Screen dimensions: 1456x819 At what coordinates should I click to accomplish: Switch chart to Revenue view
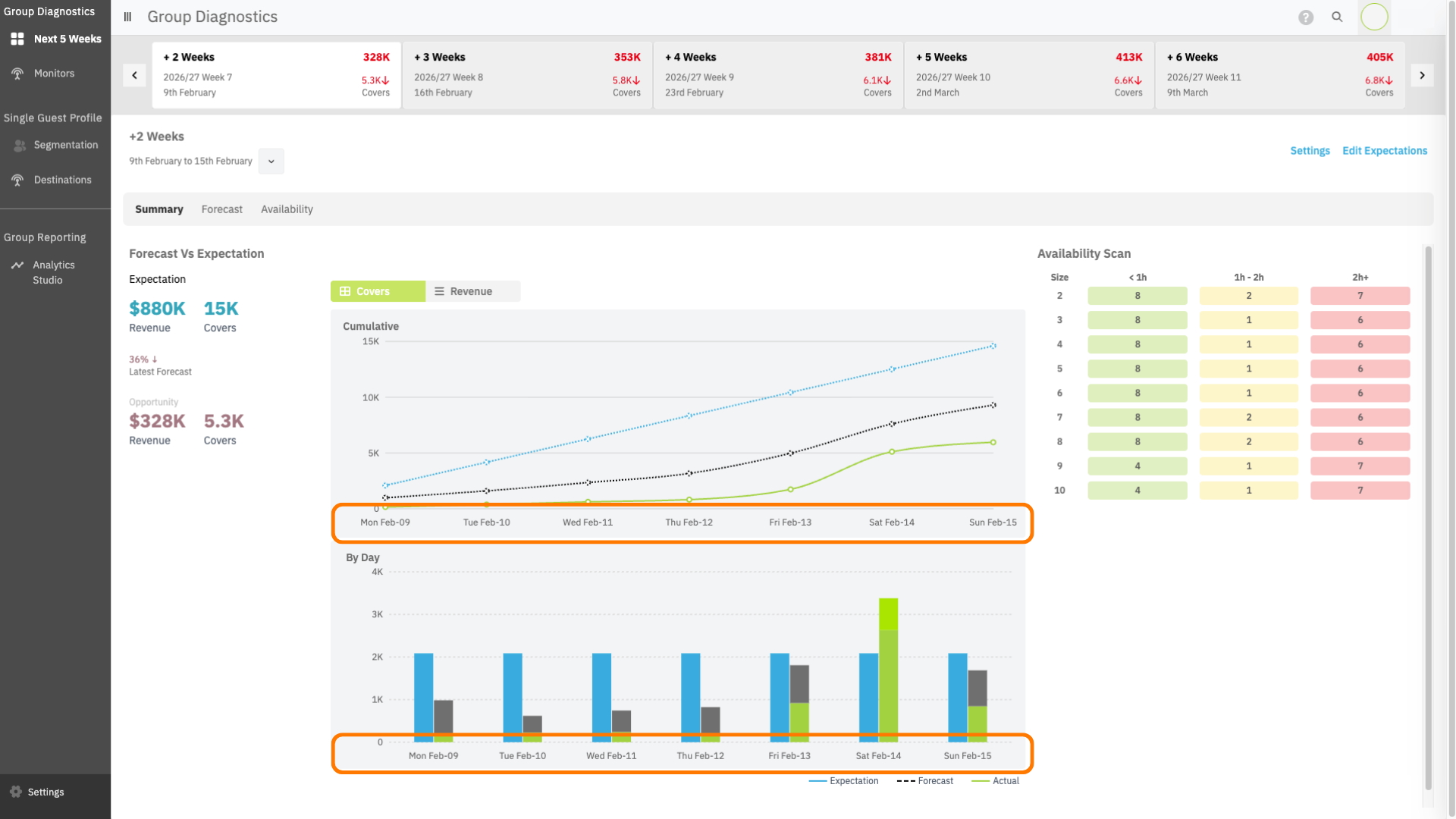click(472, 291)
